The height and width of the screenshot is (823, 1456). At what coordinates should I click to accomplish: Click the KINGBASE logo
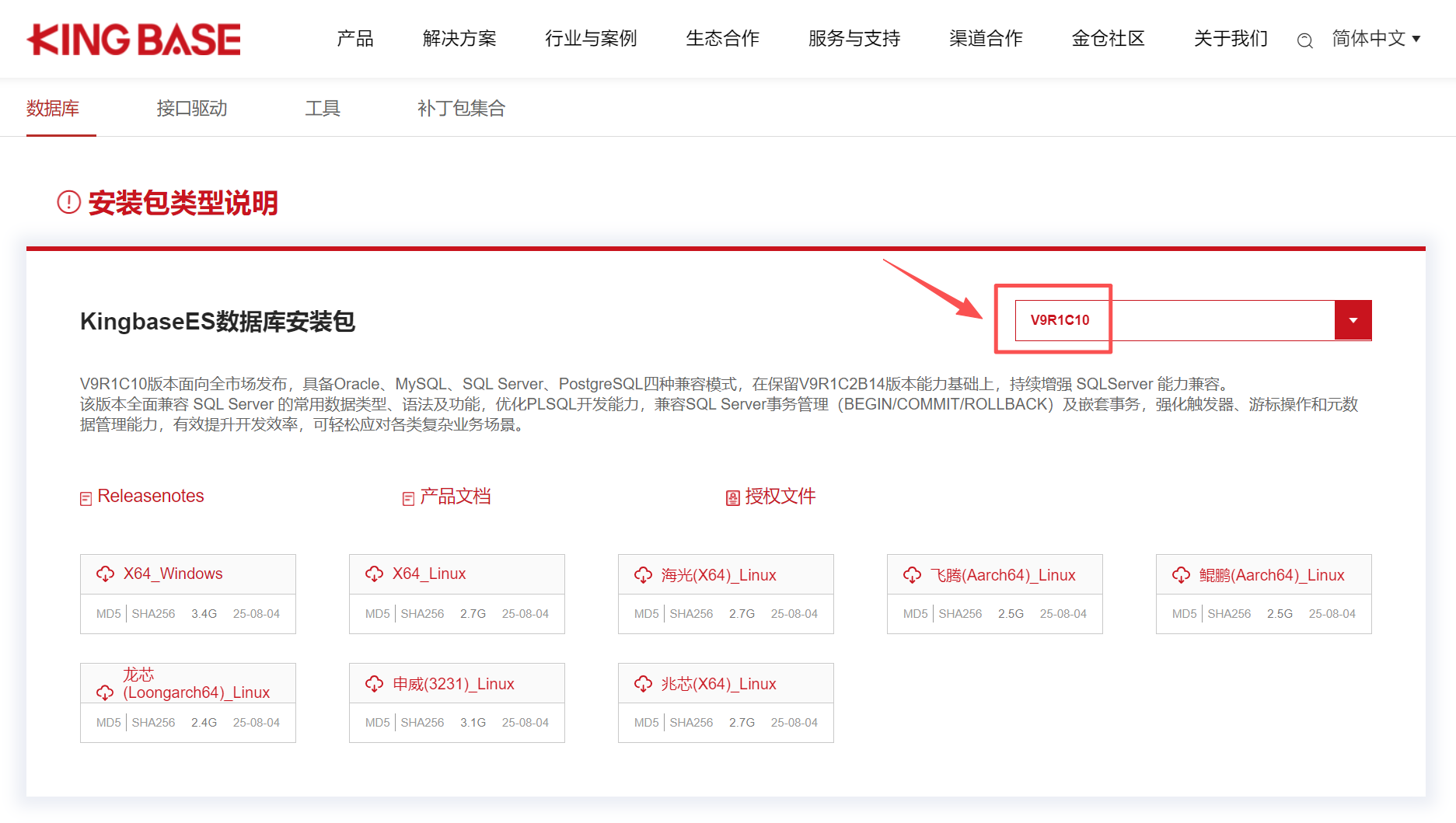pyautogui.click(x=134, y=40)
